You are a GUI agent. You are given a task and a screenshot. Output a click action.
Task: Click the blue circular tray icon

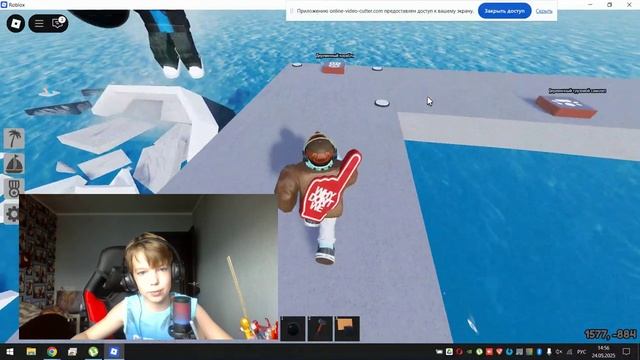point(509,351)
